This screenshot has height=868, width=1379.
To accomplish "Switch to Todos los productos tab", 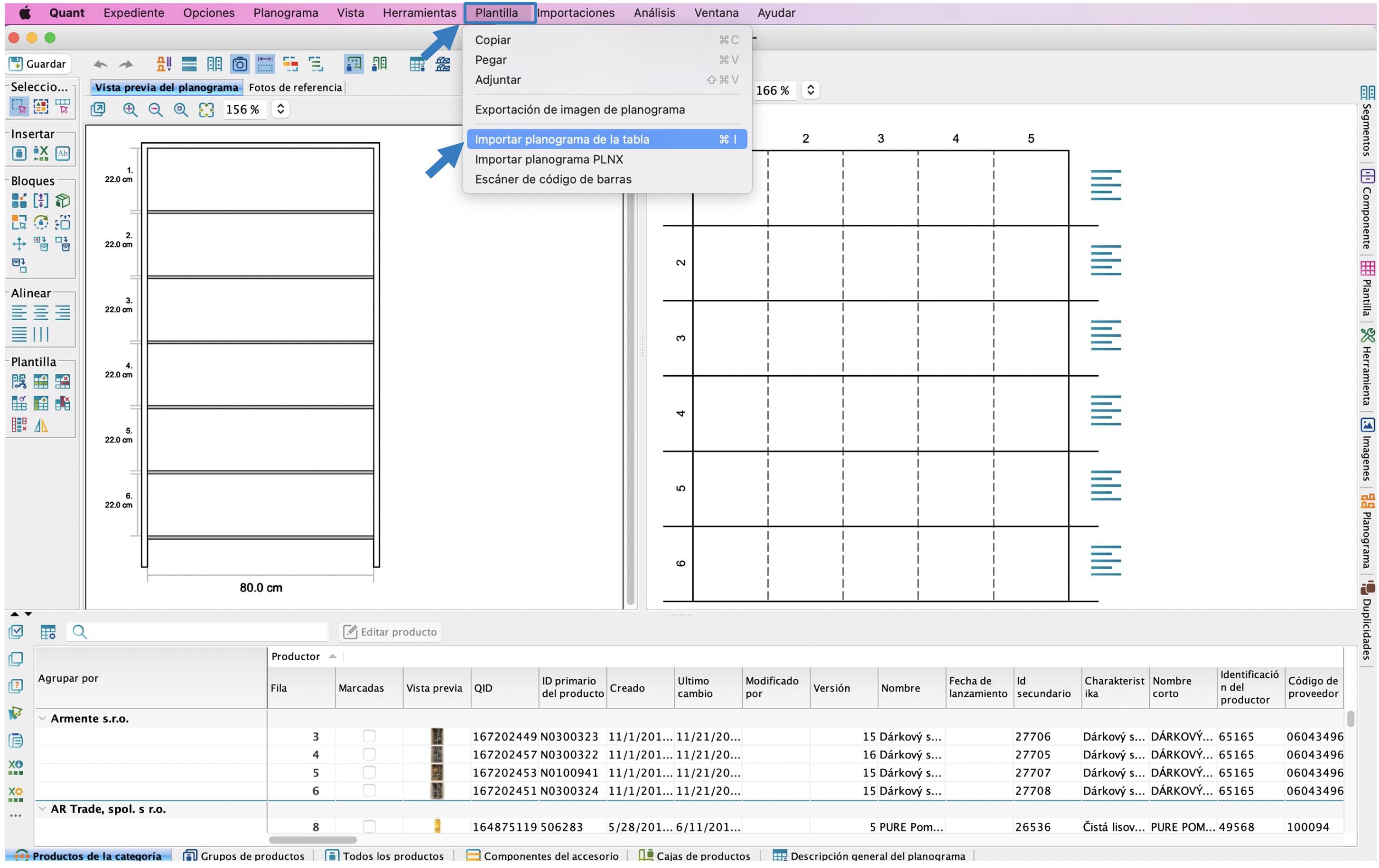I will coord(385,855).
